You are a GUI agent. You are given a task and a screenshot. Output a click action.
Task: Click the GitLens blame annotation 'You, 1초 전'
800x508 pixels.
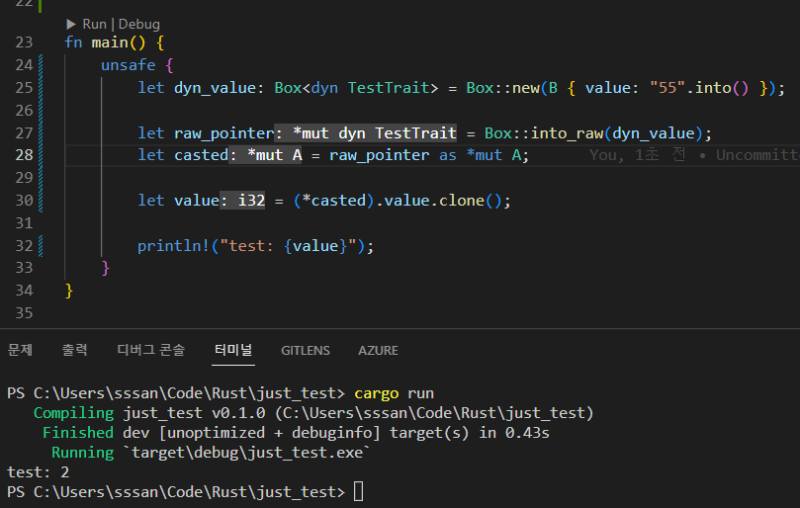(x=638, y=155)
